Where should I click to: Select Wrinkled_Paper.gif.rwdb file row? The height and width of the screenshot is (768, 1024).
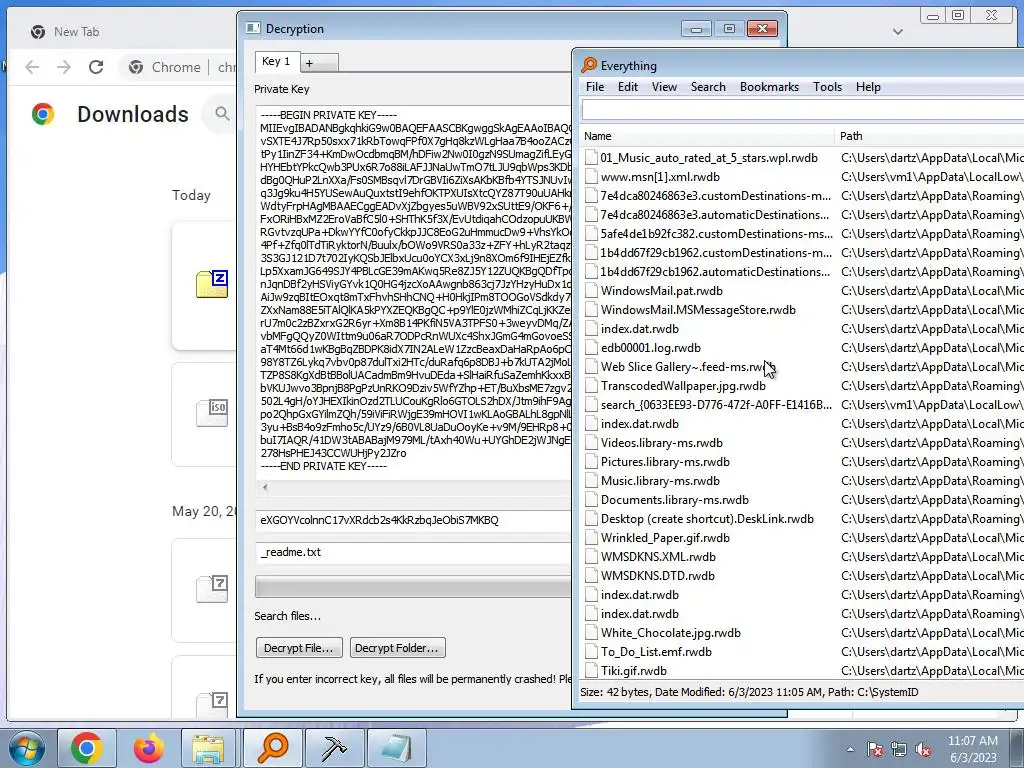665,537
